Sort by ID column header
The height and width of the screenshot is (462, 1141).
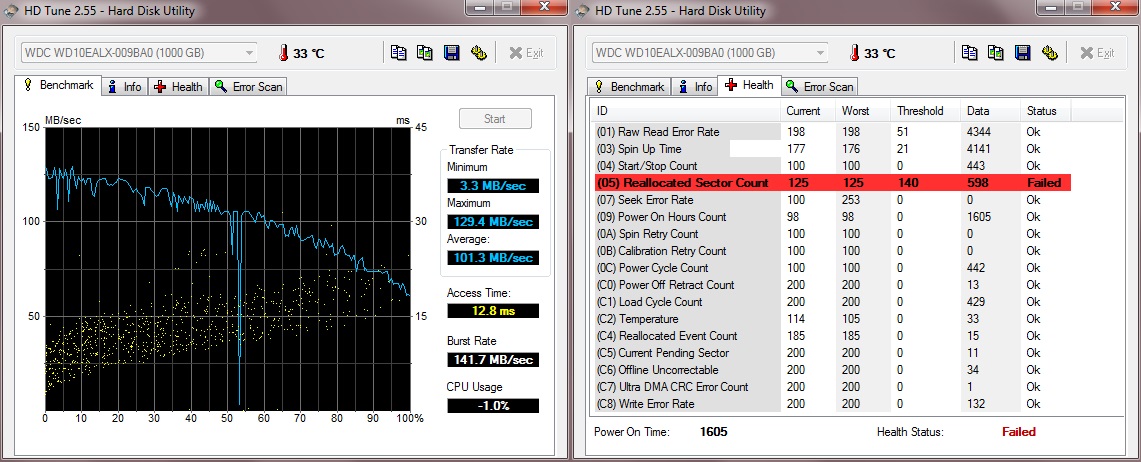[687, 111]
